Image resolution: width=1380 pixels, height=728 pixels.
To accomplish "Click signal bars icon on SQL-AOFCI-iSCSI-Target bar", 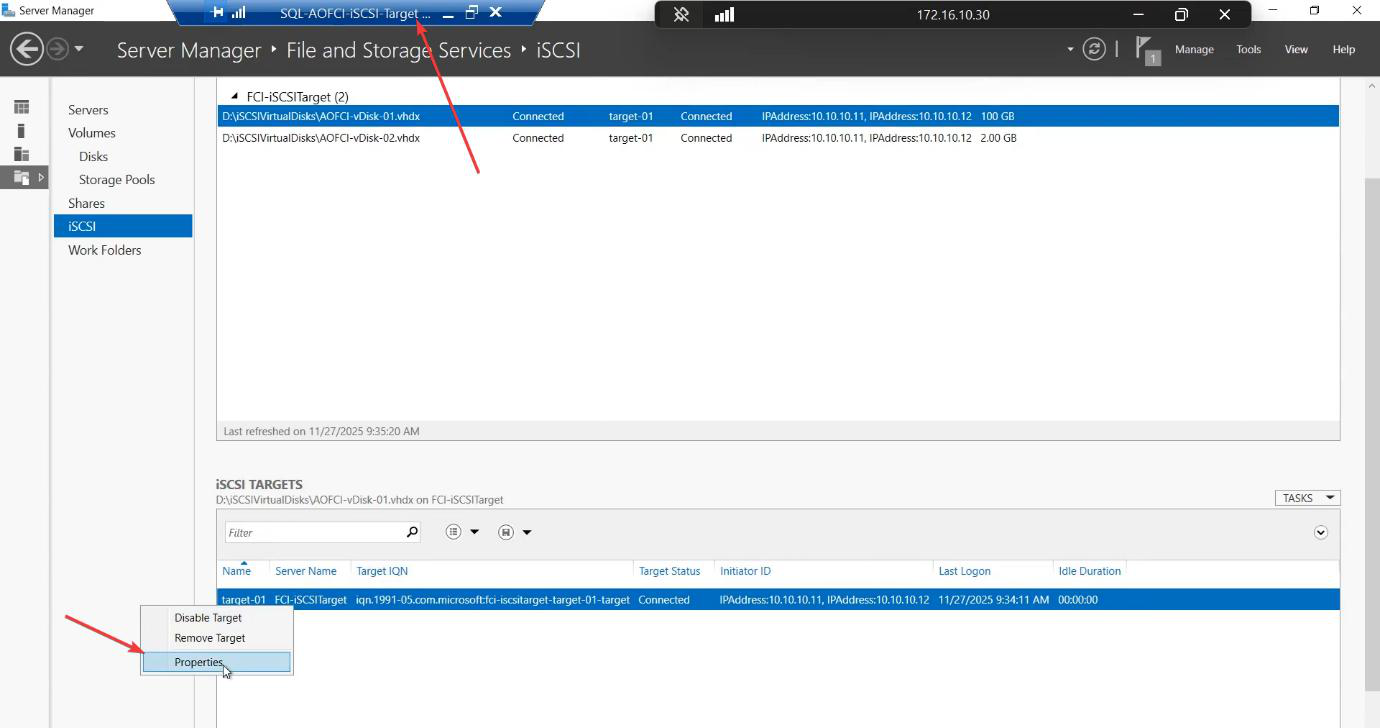I will coord(238,13).
